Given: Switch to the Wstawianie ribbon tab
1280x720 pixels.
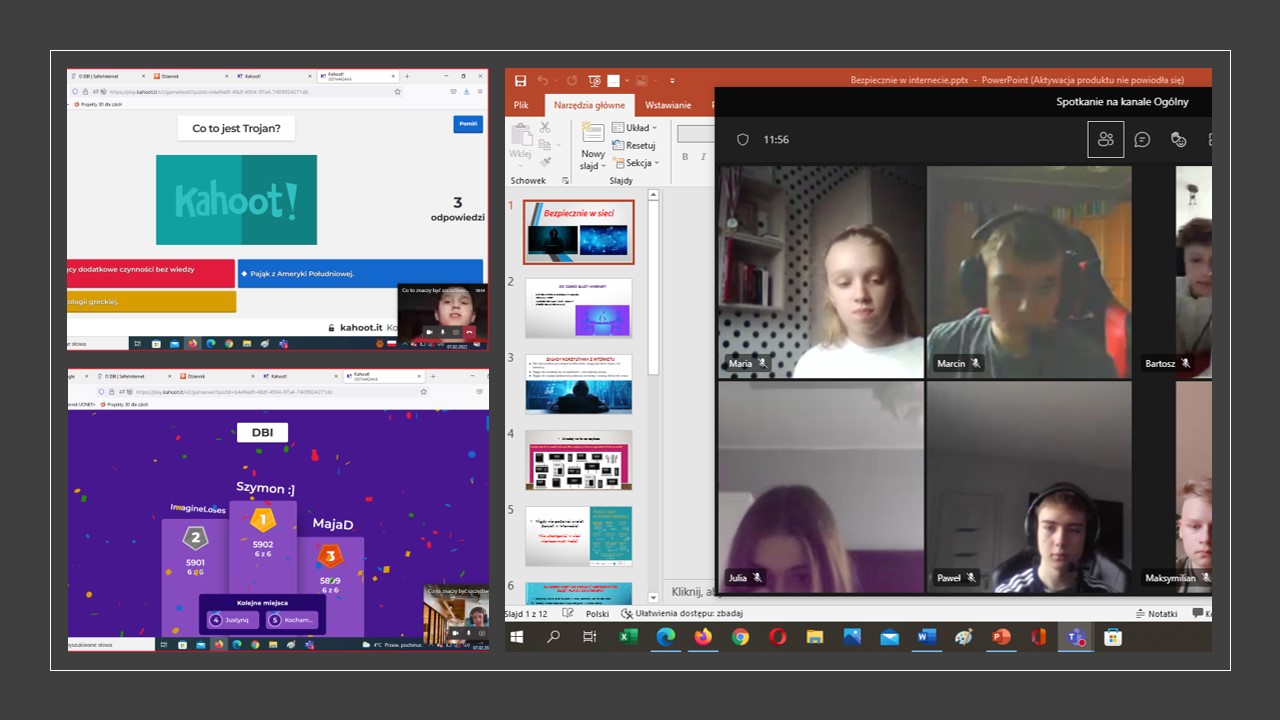Looking at the screenshot, I should pyautogui.click(x=668, y=105).
